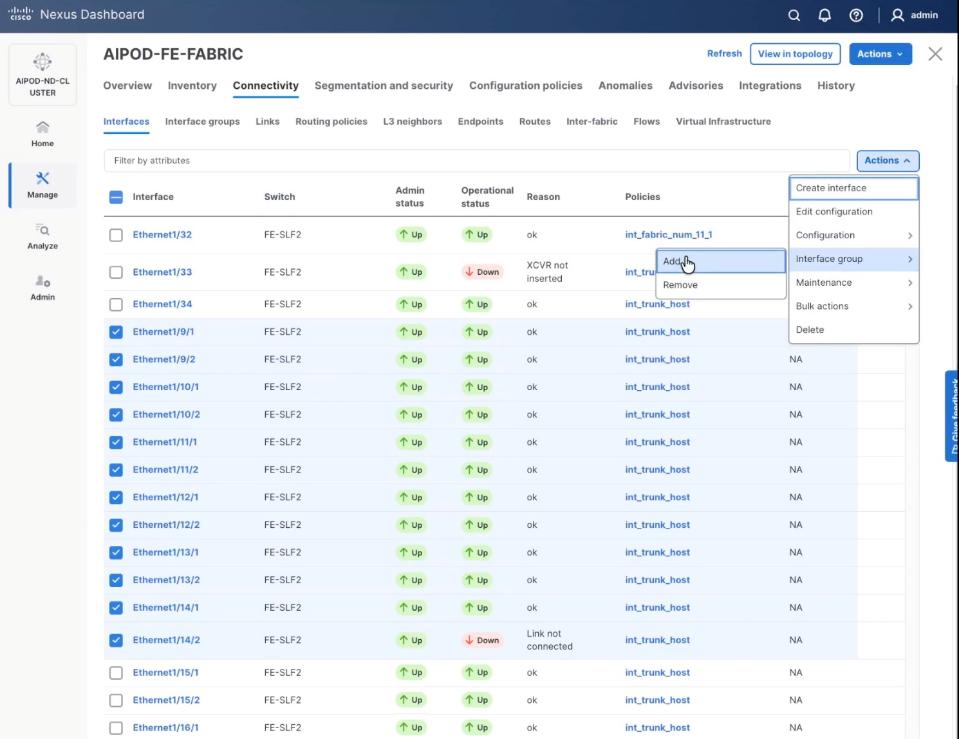Open the Analyze sidebar section

(42, 236)
